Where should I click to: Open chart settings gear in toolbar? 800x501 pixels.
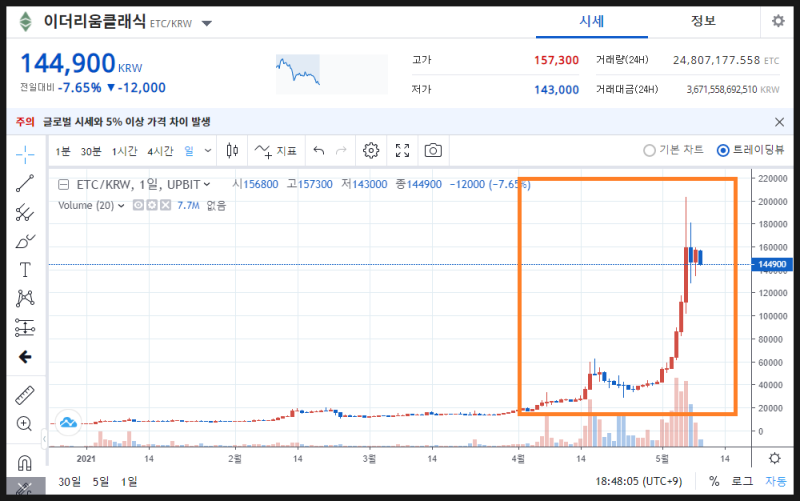click(371, 151)
